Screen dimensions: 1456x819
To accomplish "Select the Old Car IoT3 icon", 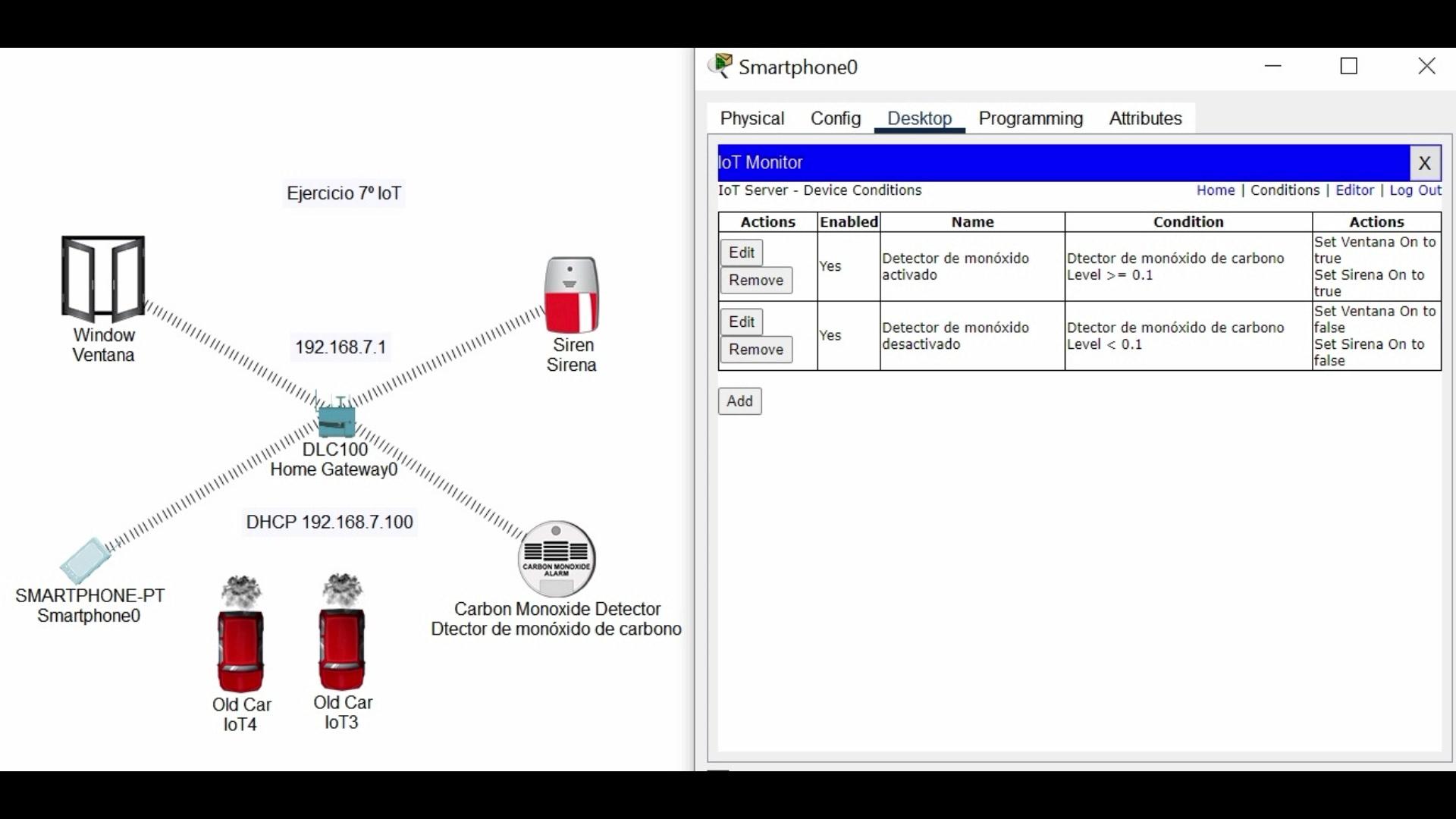I will (342, 634).
